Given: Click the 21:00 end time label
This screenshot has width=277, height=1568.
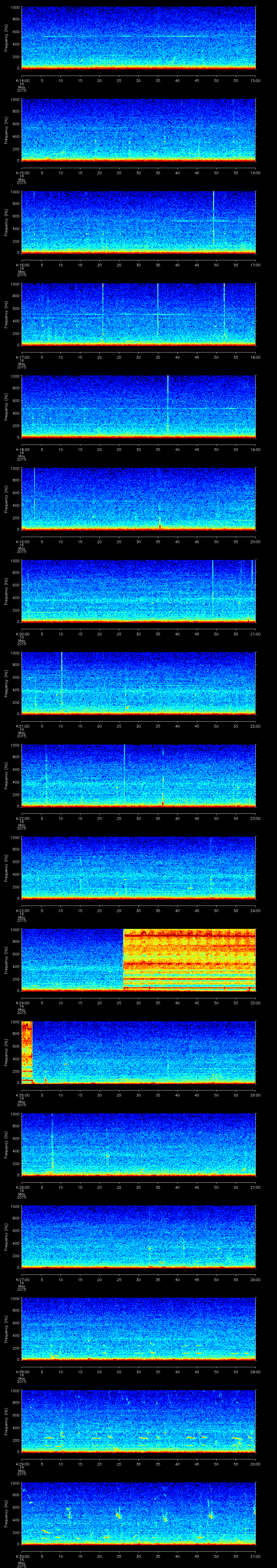Looking at the screenshot, I should pos(256,634).
